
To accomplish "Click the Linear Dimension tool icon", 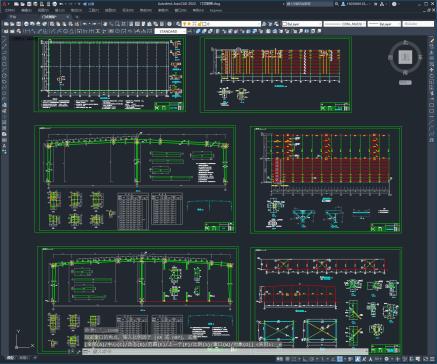I will [x=27, y=31].
